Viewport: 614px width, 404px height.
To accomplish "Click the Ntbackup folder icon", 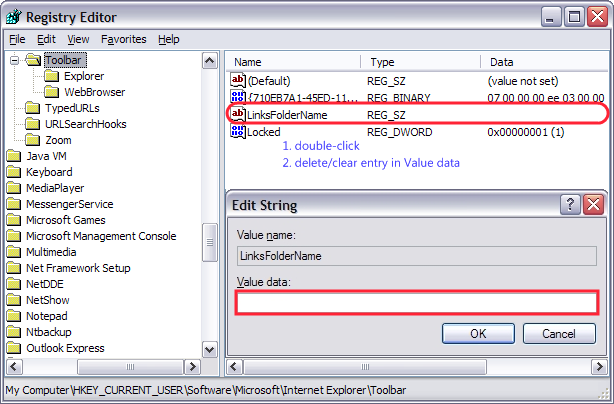I will (14, 332).
